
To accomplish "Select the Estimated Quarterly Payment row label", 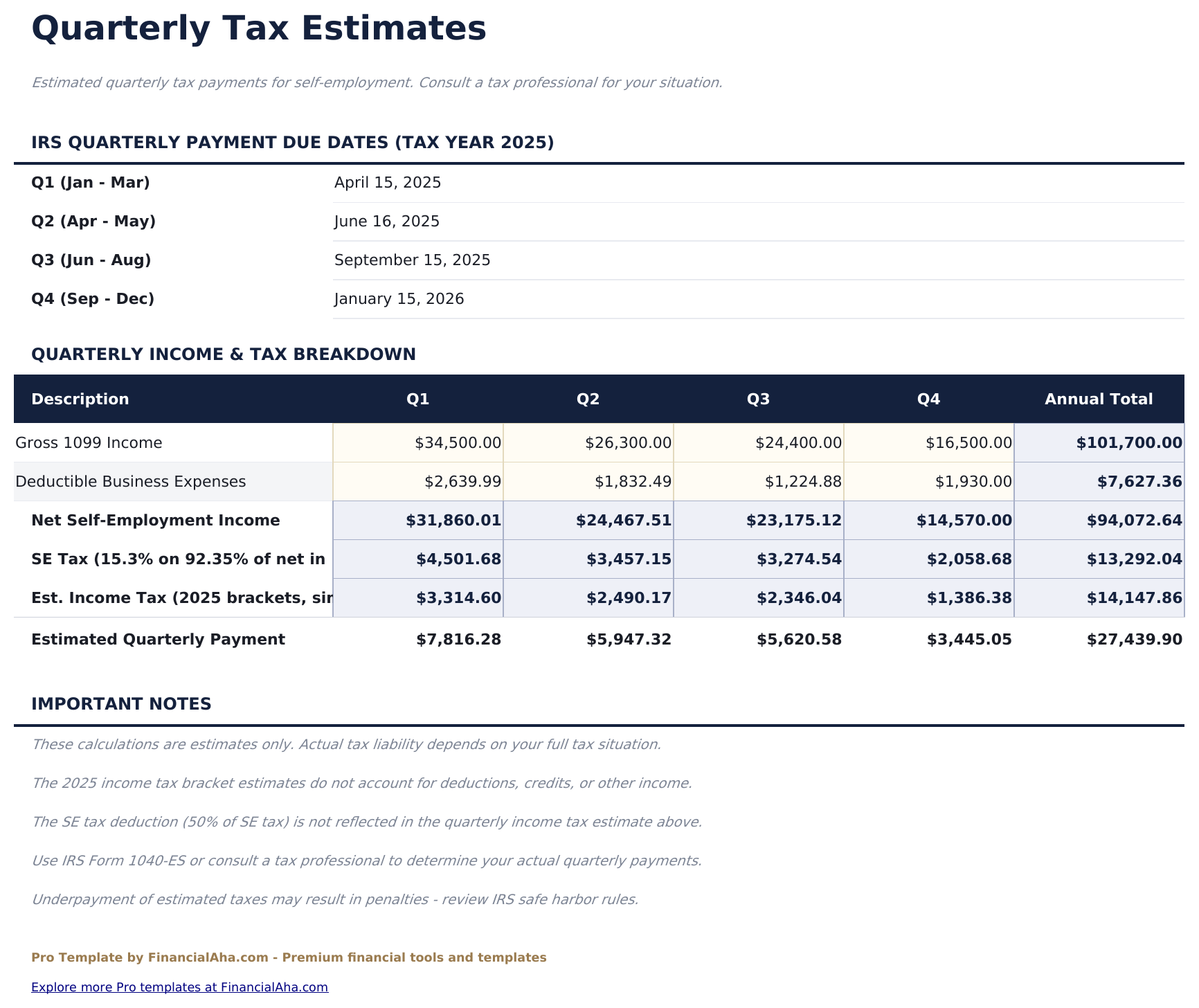I will pos(158,639).
